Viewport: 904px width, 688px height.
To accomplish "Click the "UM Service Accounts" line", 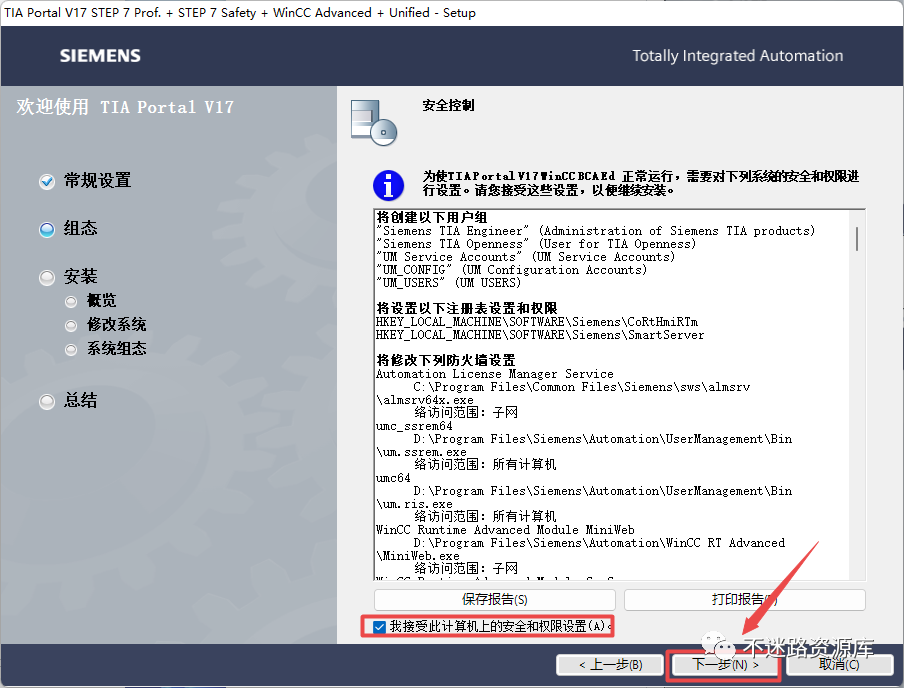I will pyautogui.click(x=525, y=257).
